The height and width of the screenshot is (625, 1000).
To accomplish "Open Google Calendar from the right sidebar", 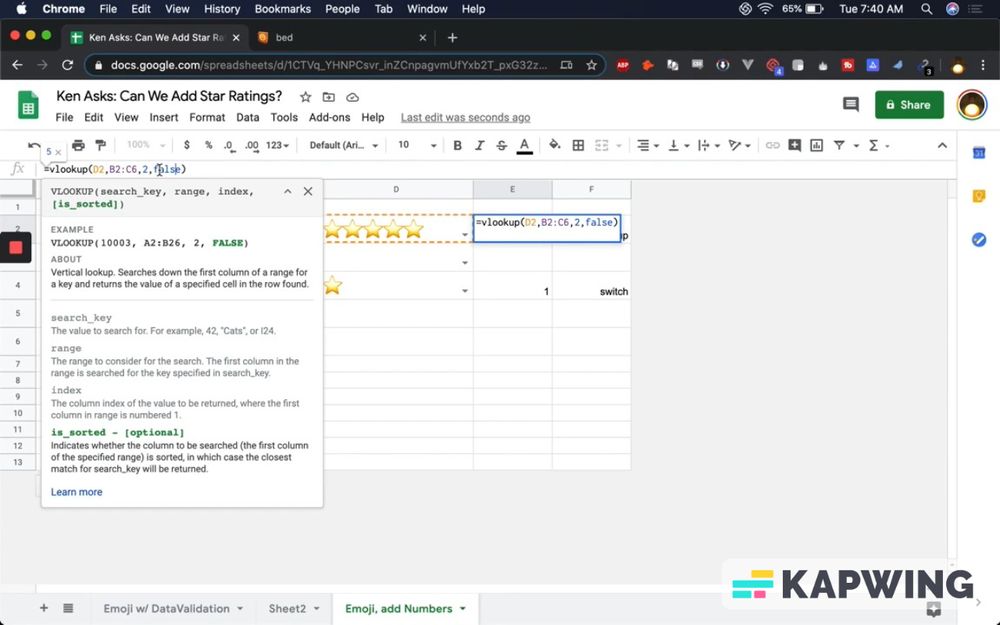I will tap(978, 152).
